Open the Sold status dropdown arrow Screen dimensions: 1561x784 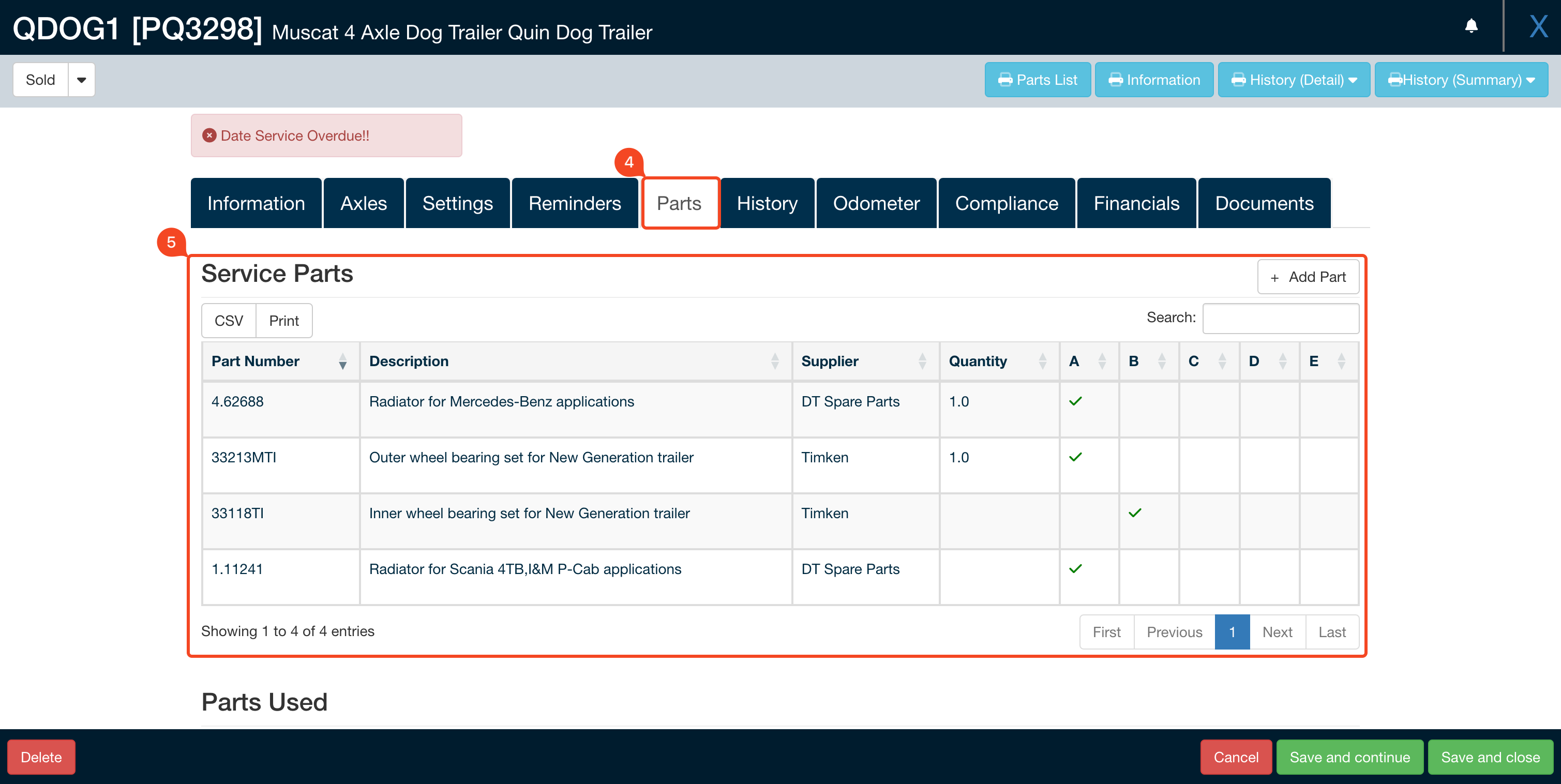tap(82, 79)
